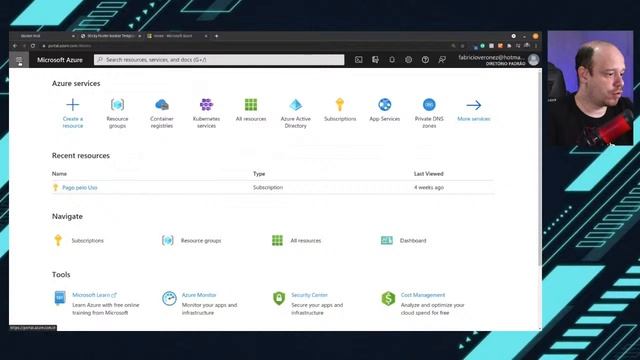Image resolution: width=640 pixels, height=360 pixels.
Task: Click the Dashboard icon in Navigate
Action: click(387, 240)
